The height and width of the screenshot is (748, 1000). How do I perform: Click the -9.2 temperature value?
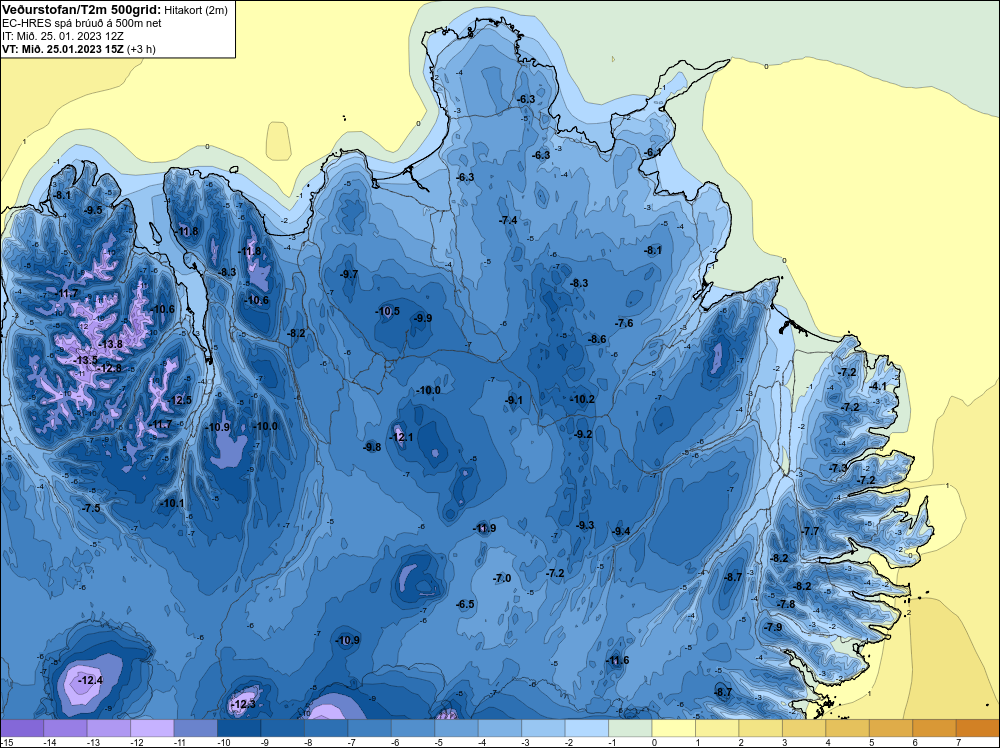coord(583,434)
